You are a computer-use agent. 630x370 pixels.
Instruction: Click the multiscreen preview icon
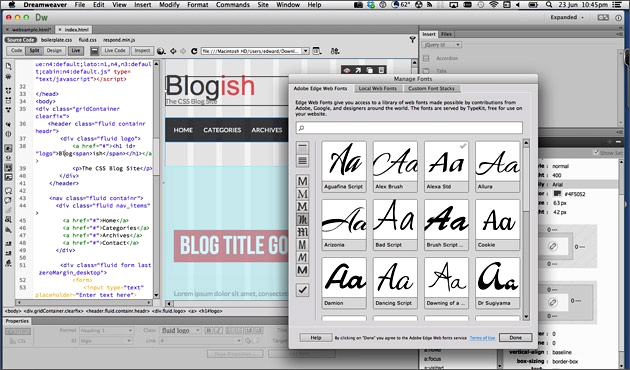click(94, 51)
